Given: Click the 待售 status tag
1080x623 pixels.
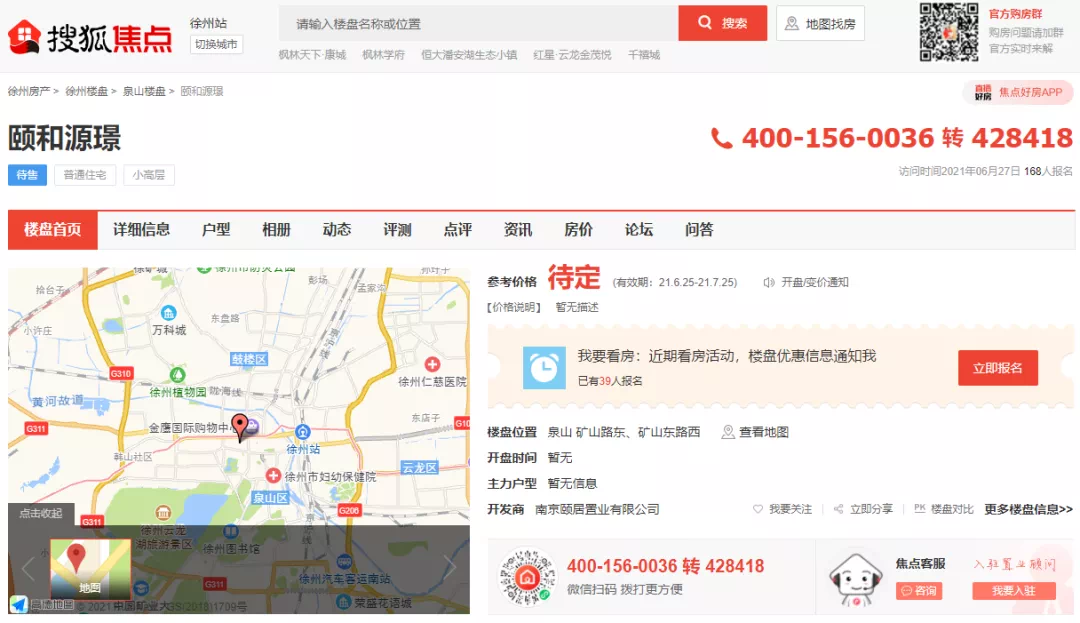Looking at the screenshot, I should coord(28,175).
